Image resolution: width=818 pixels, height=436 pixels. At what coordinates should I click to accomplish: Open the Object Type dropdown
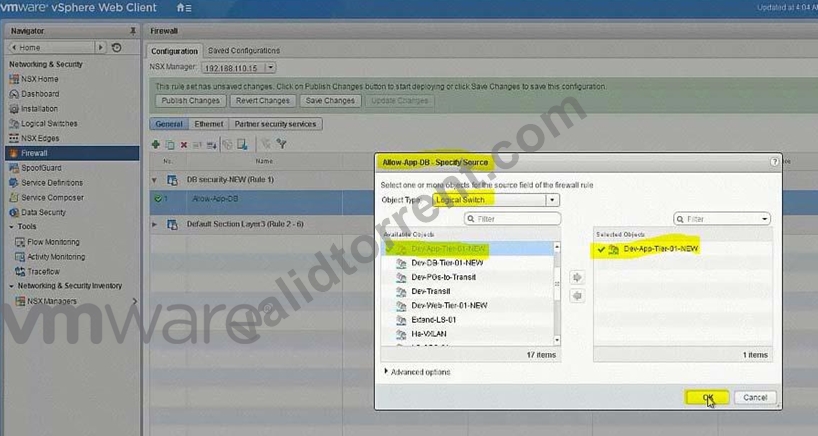click(552, 200)
